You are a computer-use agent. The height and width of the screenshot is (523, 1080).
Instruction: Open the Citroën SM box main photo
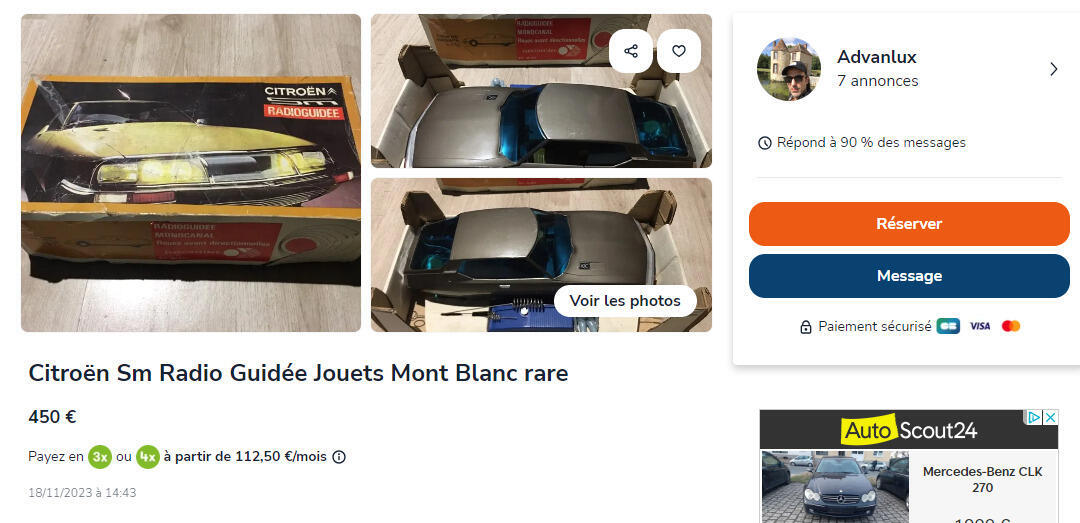[x=191, y=173]
